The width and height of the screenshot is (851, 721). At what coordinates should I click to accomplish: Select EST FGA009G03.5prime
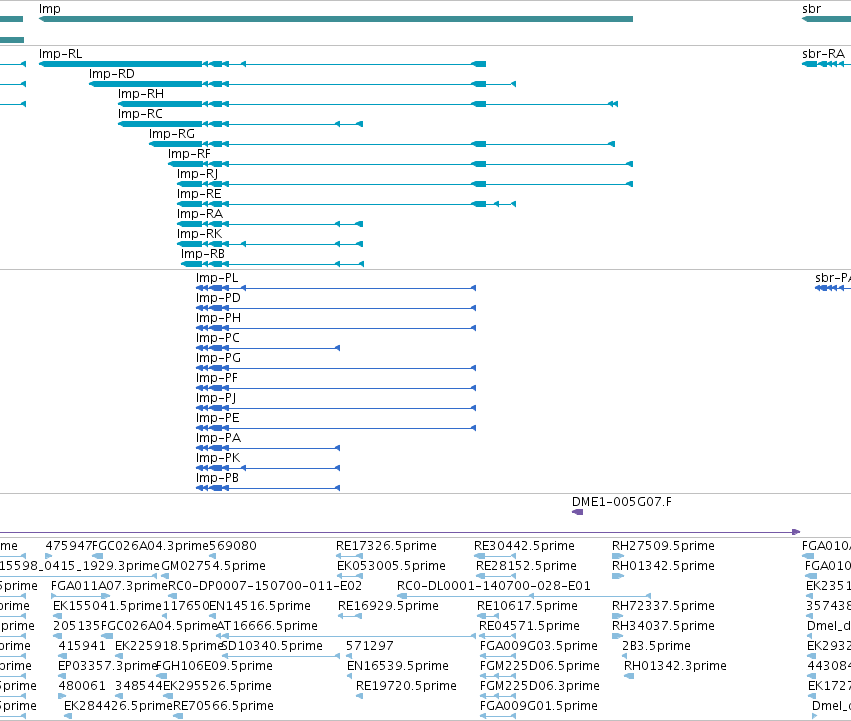click(x=538, y=647)
